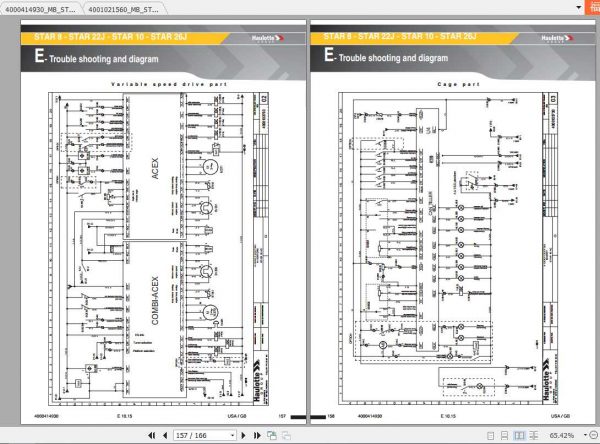Go to the previous page
The image size is (600, 444).
tap(165, 435)
